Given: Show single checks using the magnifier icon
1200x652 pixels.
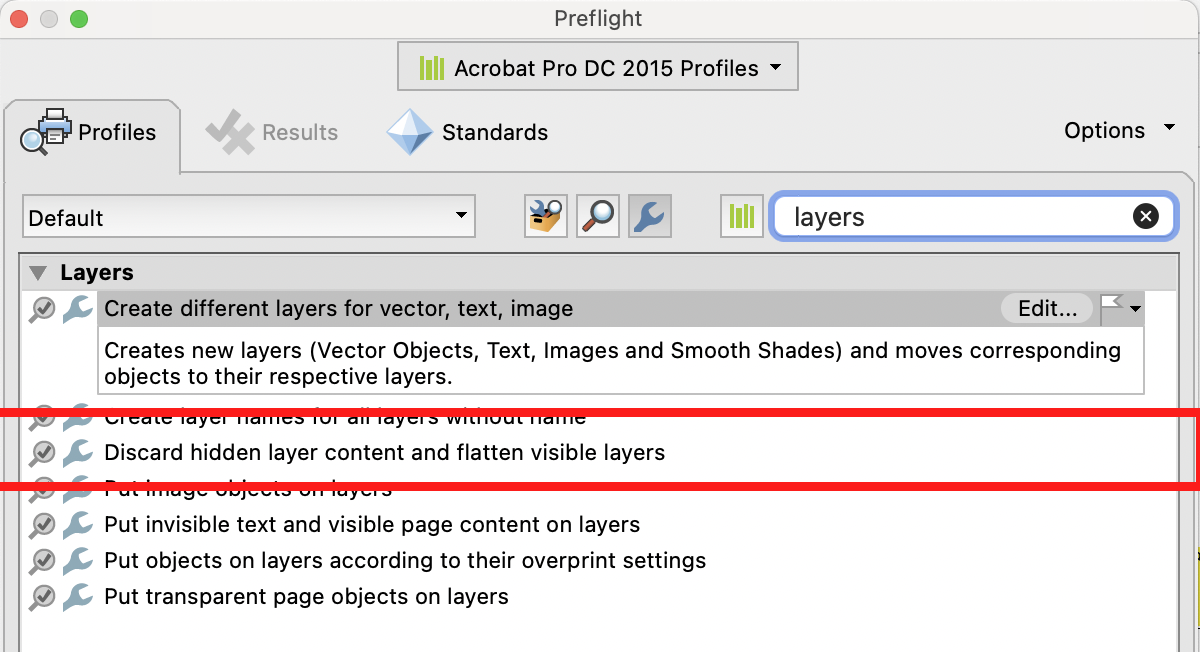Looking at the screenshot, I should 598,216.
